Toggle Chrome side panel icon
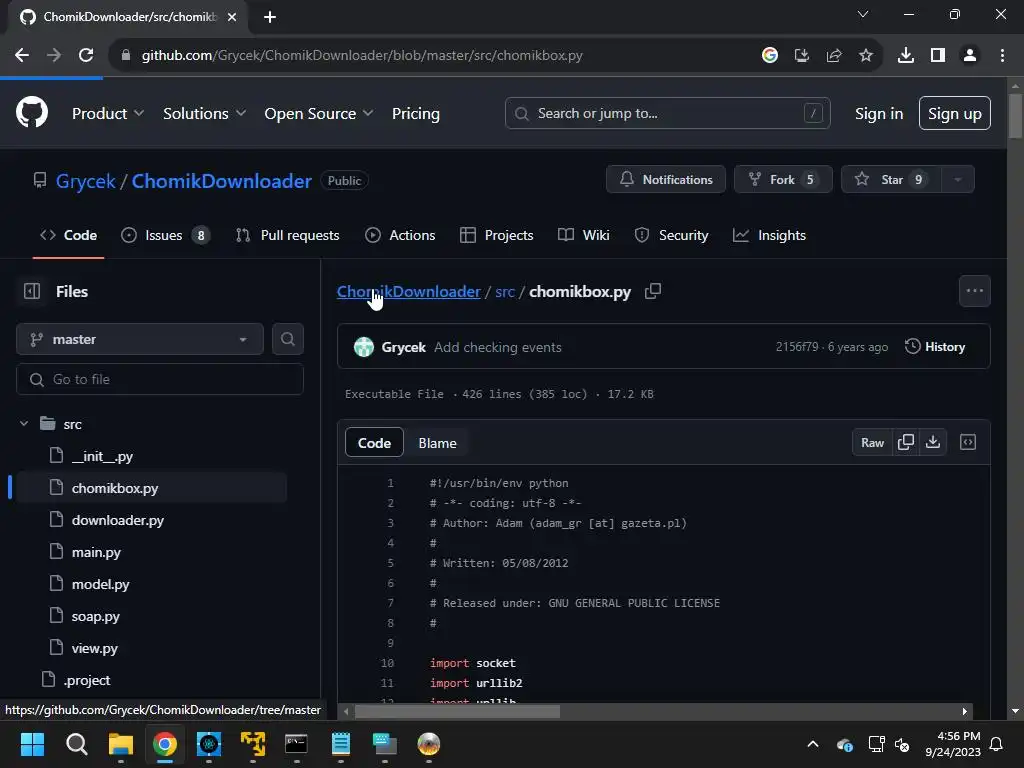Image resolution: width=1024 pixels, height=768 pixels. coord(938,56)
